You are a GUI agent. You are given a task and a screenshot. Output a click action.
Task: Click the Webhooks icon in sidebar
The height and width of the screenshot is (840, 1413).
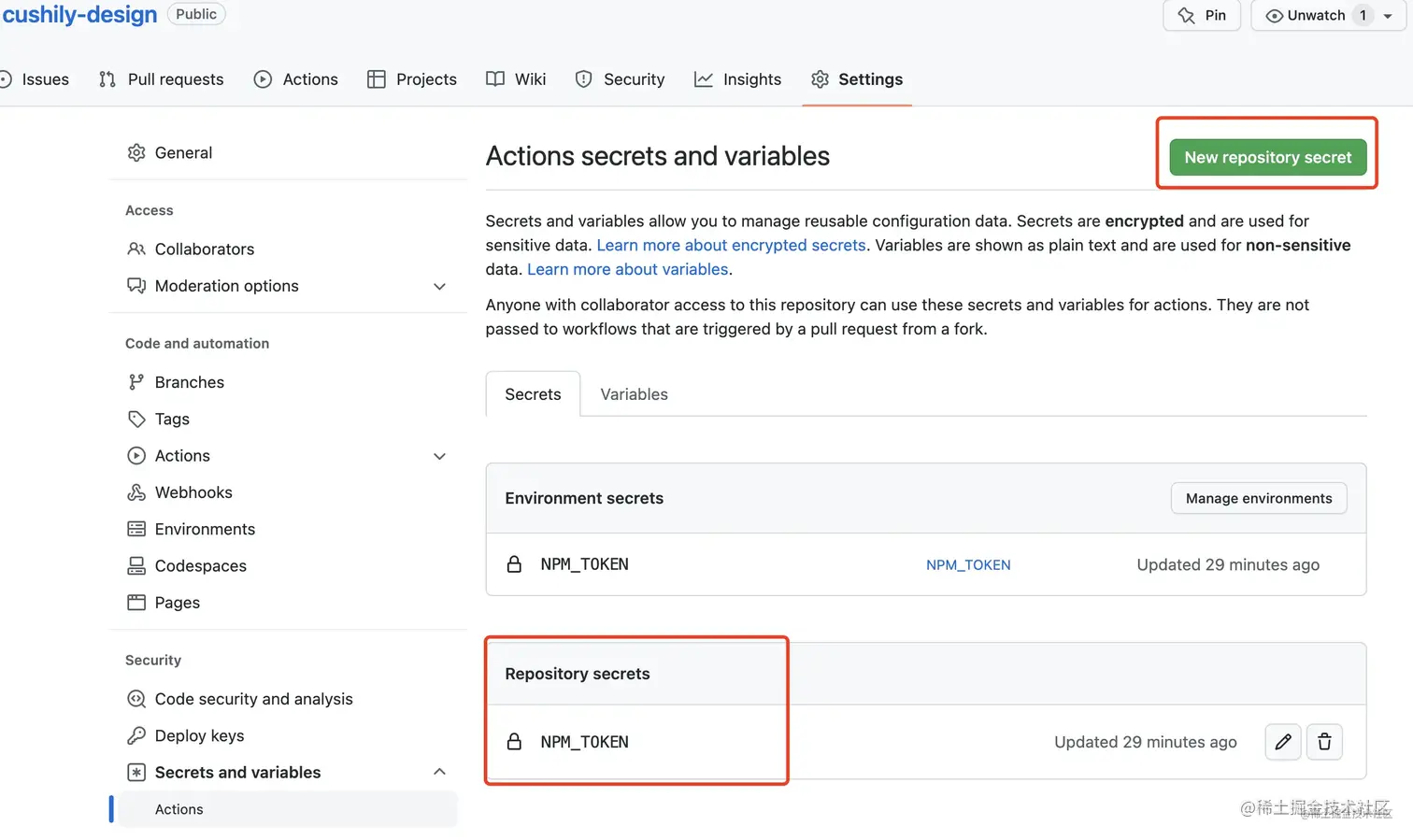coord(136,492)
